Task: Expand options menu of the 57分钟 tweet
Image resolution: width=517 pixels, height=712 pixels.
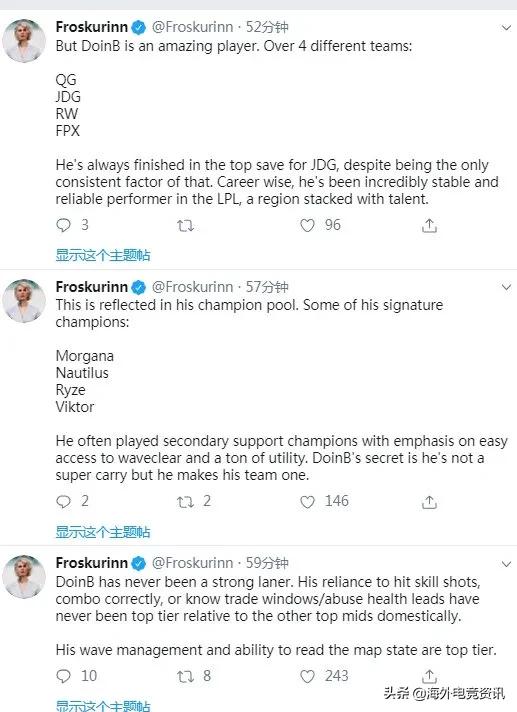Action: coord(506,287)
